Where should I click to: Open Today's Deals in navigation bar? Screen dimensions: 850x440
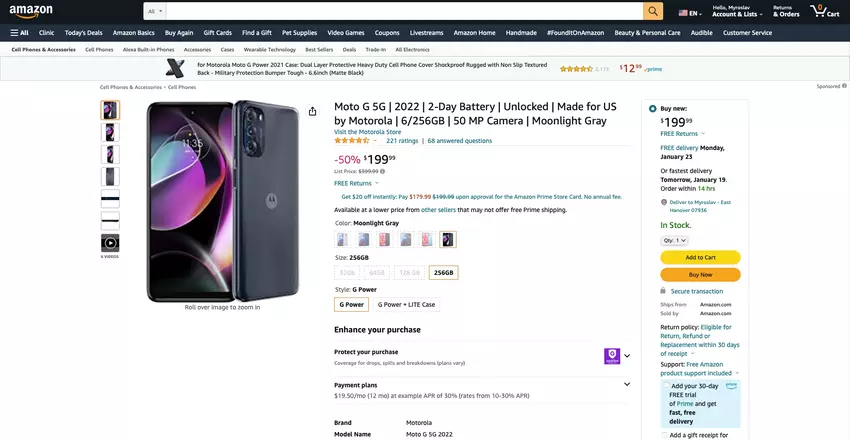[x=83, y=32]
